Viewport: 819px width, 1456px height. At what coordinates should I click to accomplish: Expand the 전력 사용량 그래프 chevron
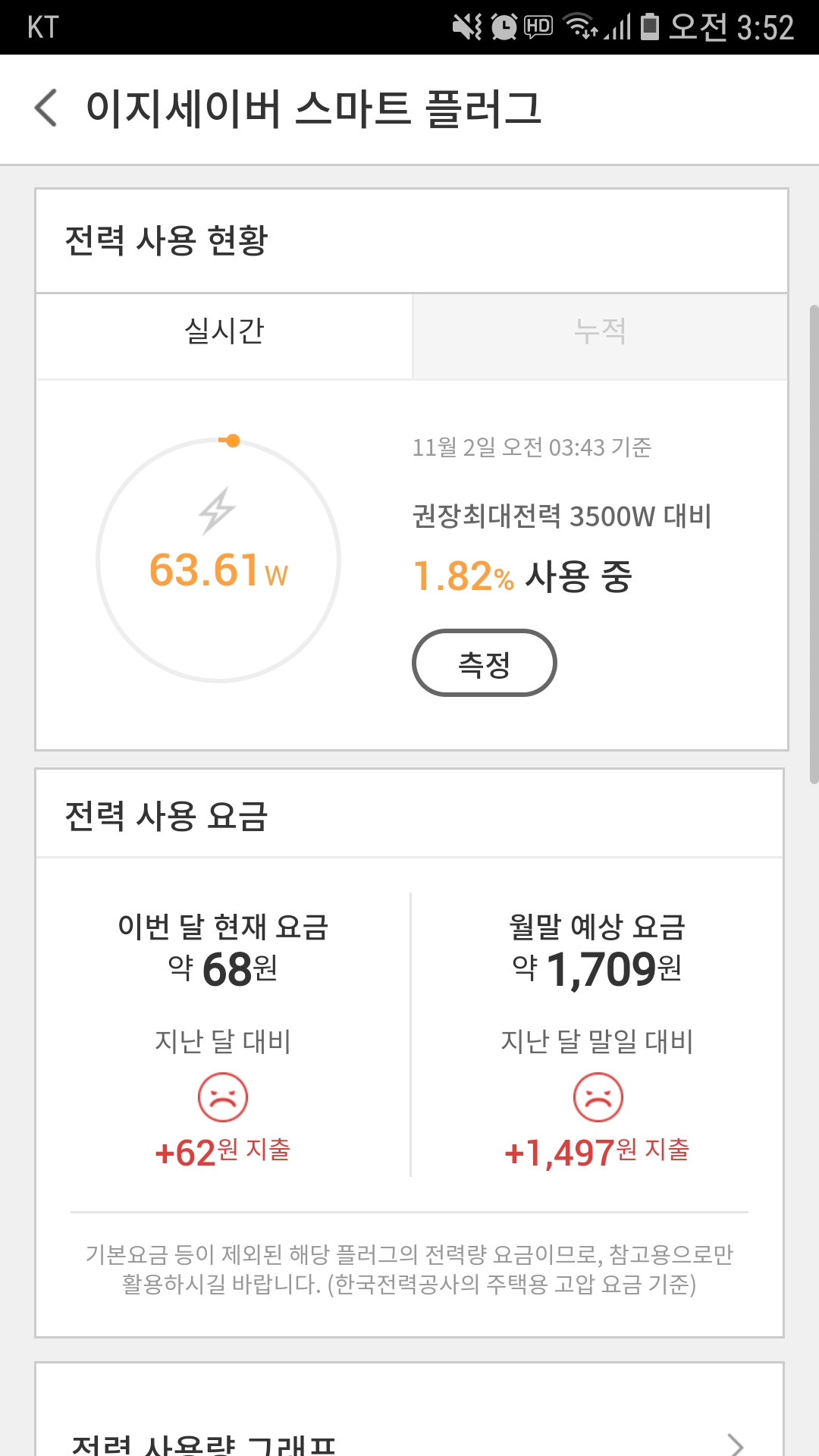click(x=735, y=1444)
